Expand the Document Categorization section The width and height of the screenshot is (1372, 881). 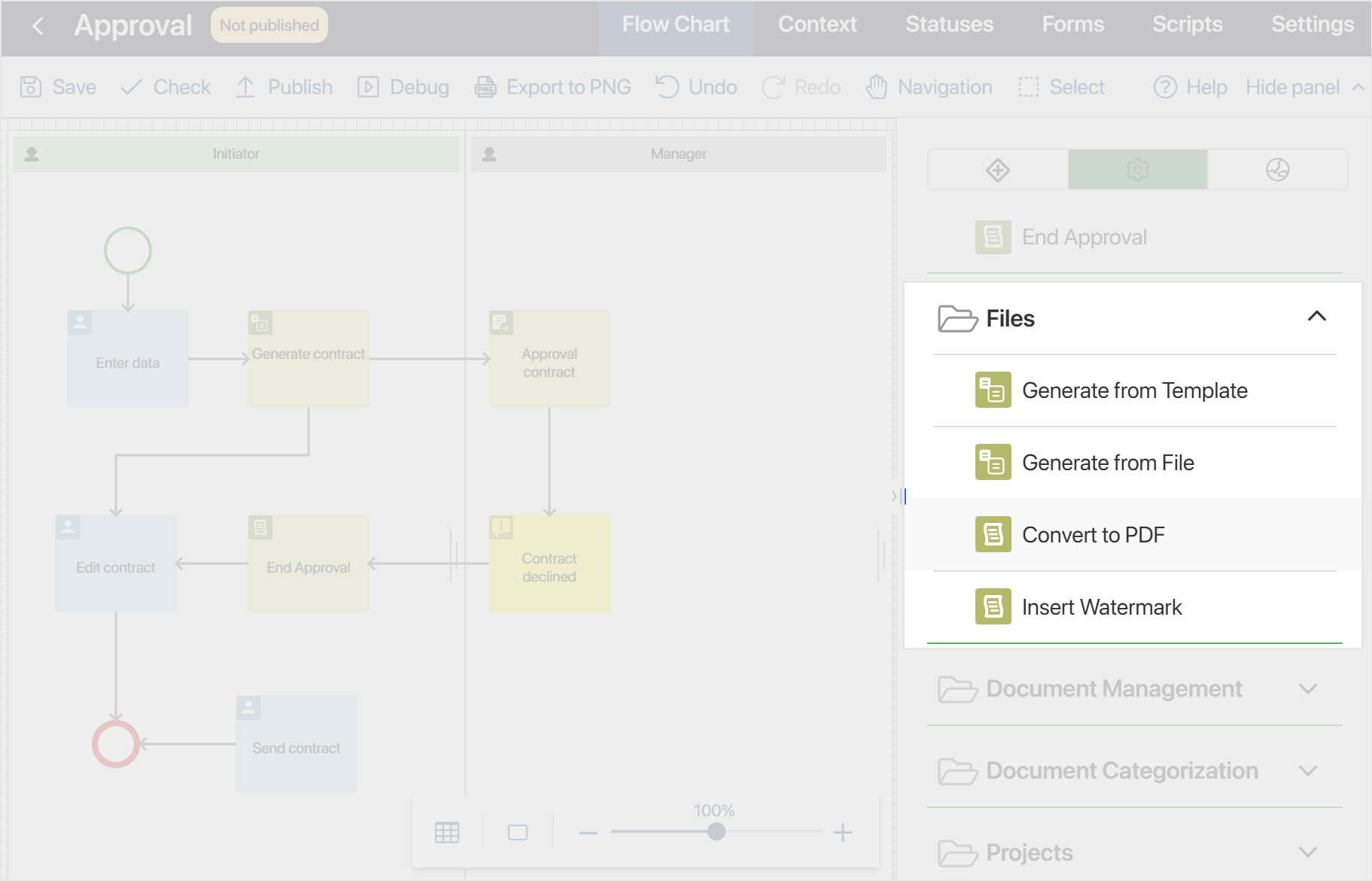coord(1308,771)
